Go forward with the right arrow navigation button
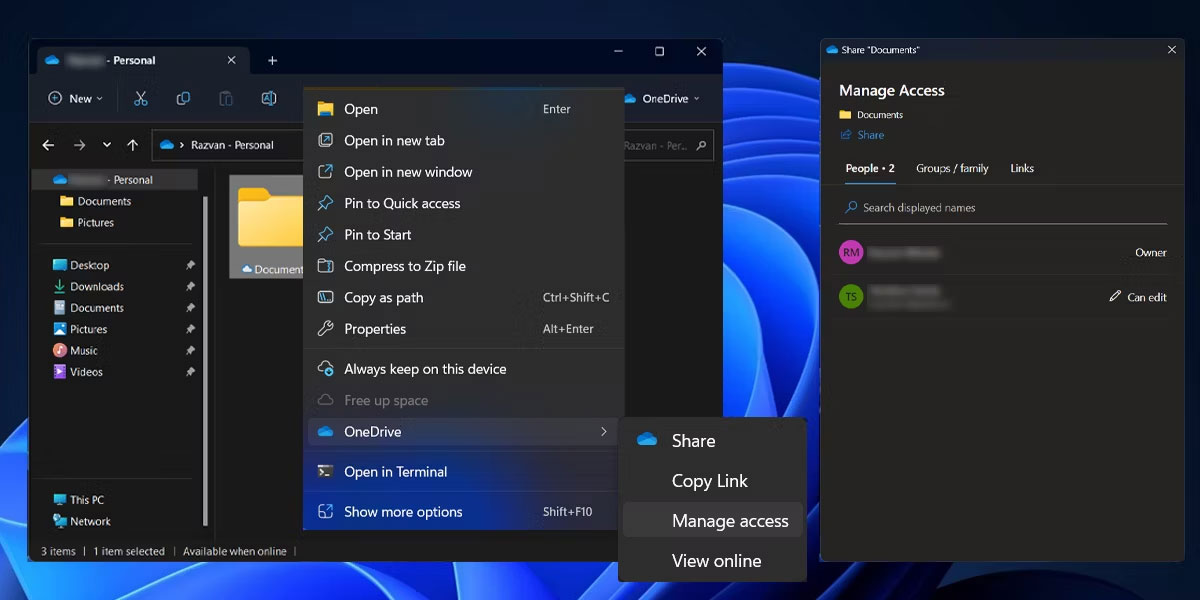This screenshot has height=600, width=1200. (x=79, y=145)
